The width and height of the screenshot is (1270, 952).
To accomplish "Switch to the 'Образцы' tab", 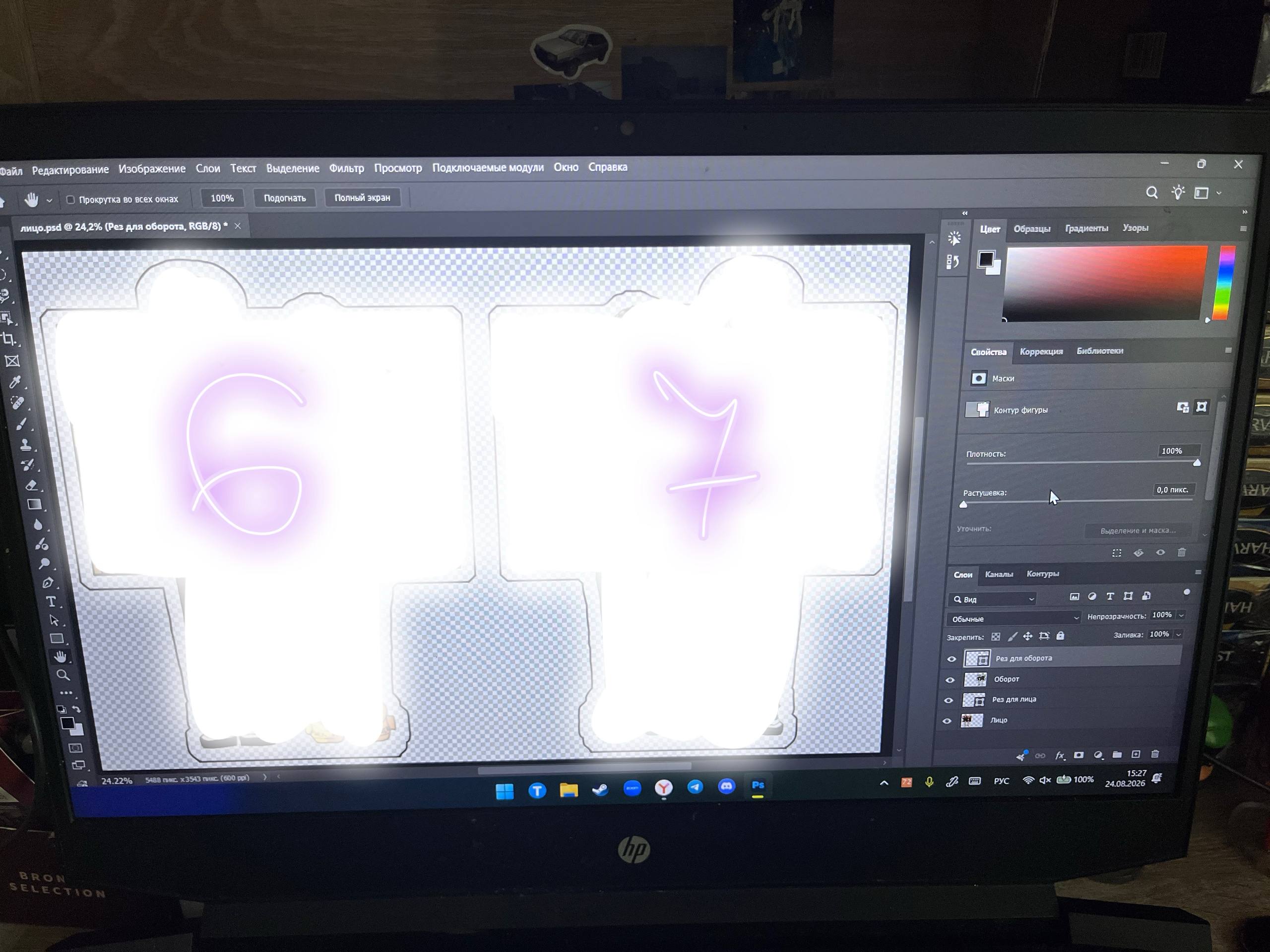I will pyautogui.click(x=1032, y=229).
